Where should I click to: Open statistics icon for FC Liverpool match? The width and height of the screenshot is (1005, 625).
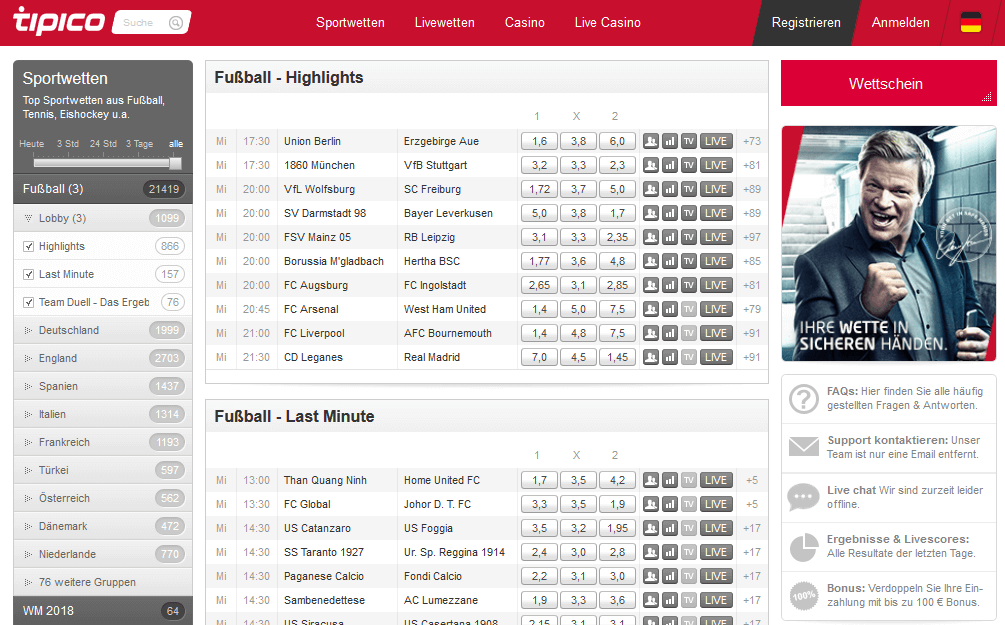pos(670,333)
